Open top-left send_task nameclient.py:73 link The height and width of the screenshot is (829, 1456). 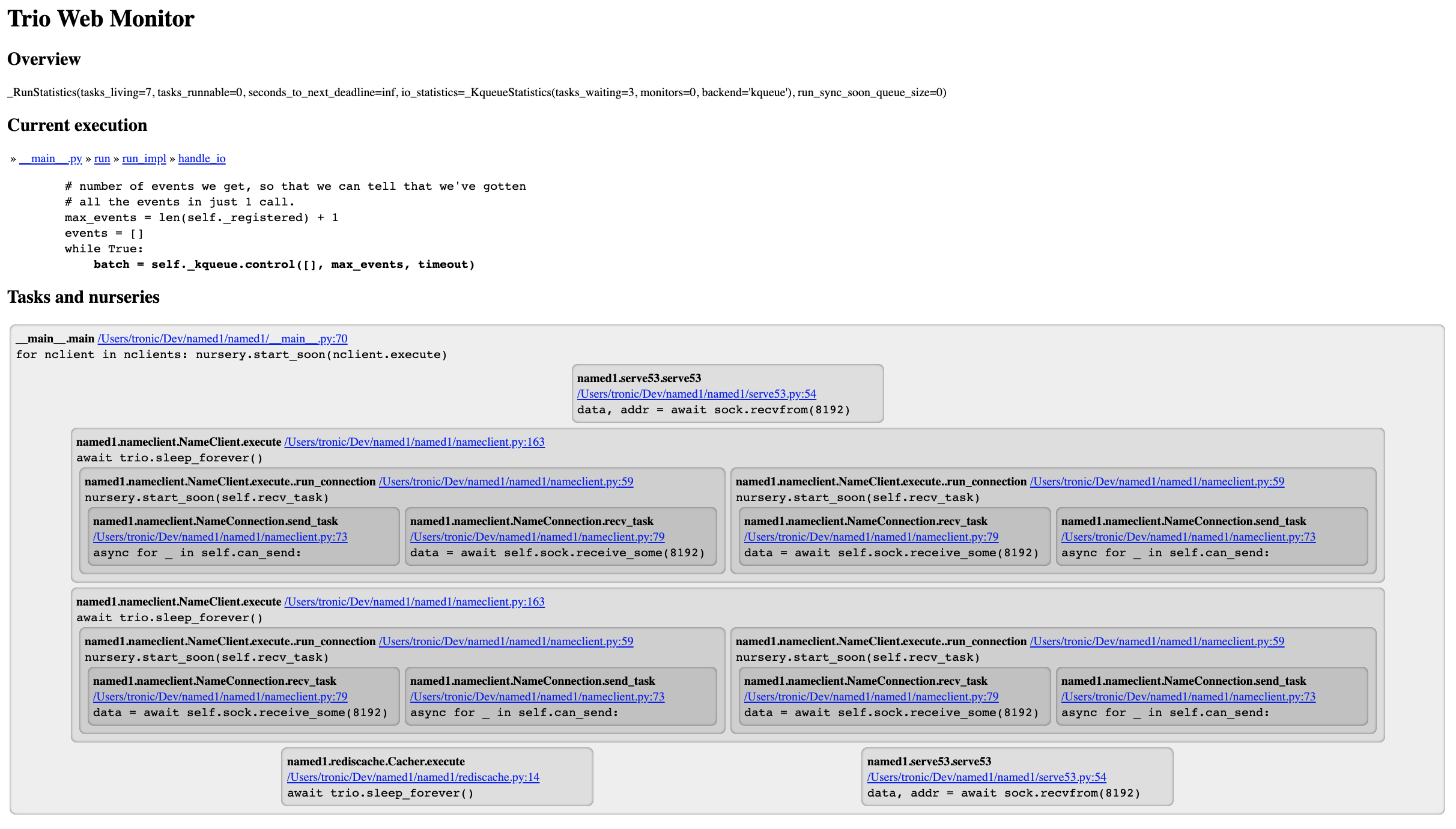(220, 537)
